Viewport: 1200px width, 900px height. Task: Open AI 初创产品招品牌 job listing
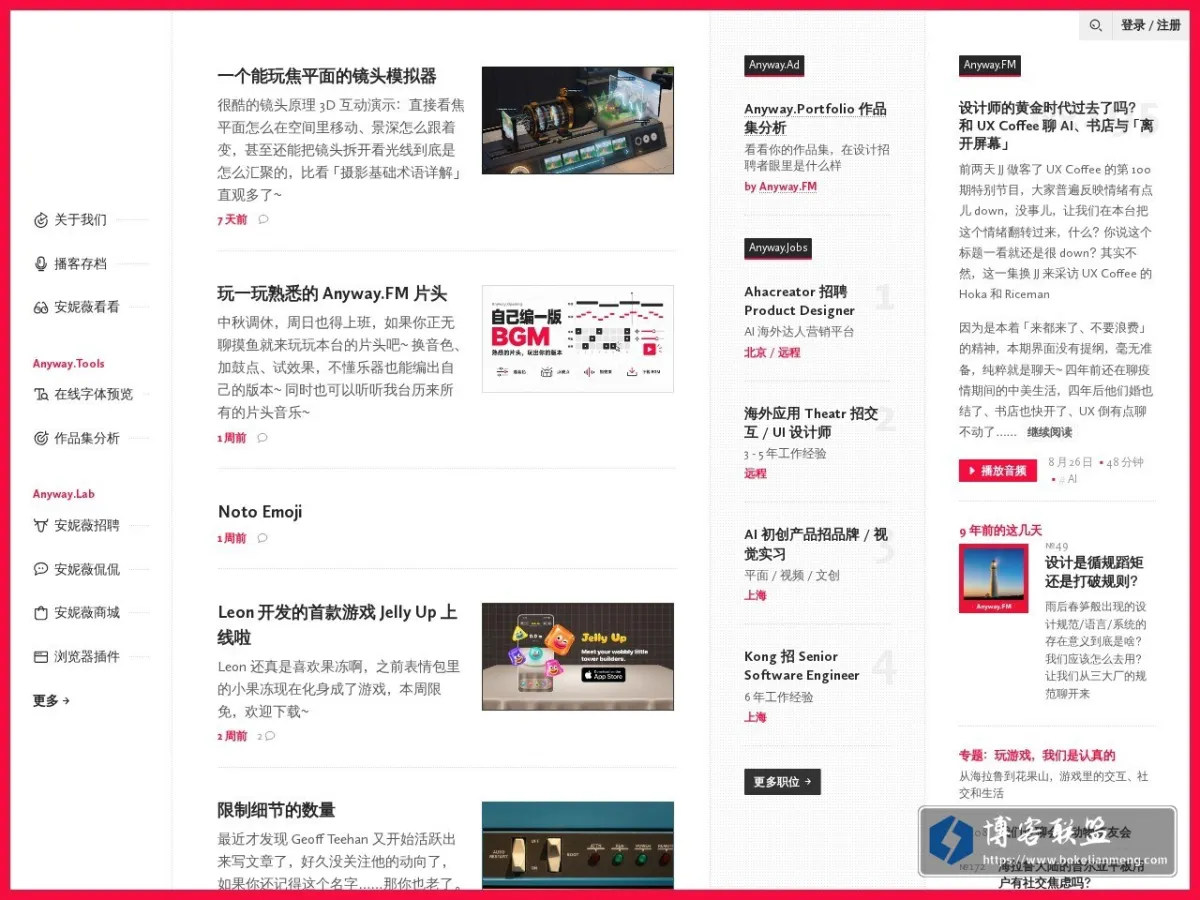coord(816,544)
